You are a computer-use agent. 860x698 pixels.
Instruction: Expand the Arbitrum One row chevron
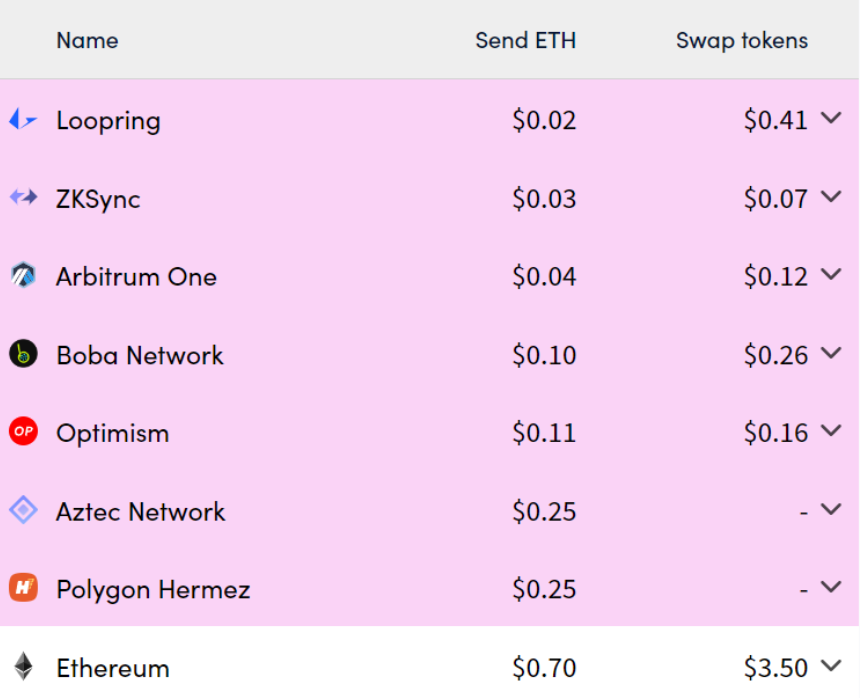tap(831, 274)
